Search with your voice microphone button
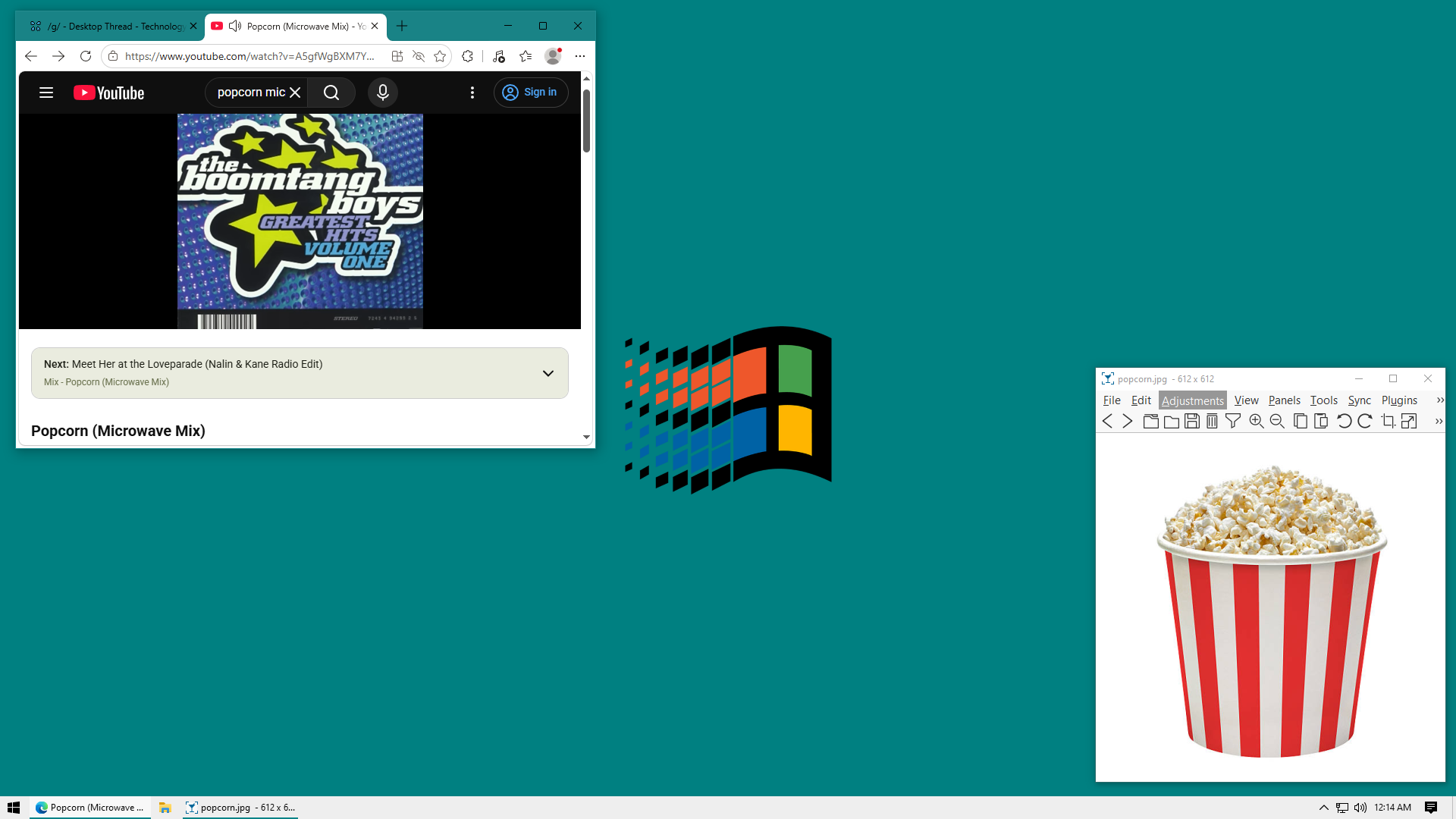1456x819 pixels. point(383,93)
